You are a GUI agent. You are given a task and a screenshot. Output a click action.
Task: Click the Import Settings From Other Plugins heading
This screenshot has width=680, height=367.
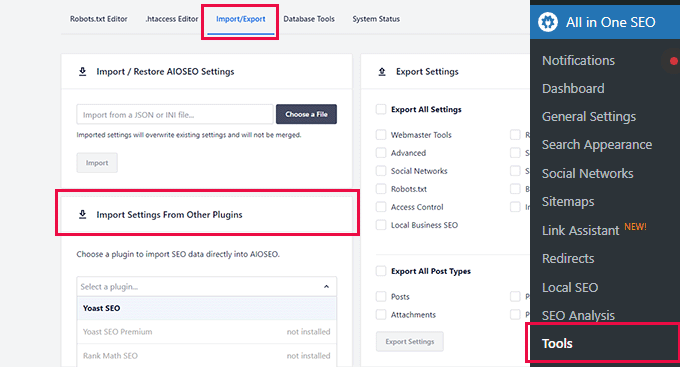click(169, 215)
